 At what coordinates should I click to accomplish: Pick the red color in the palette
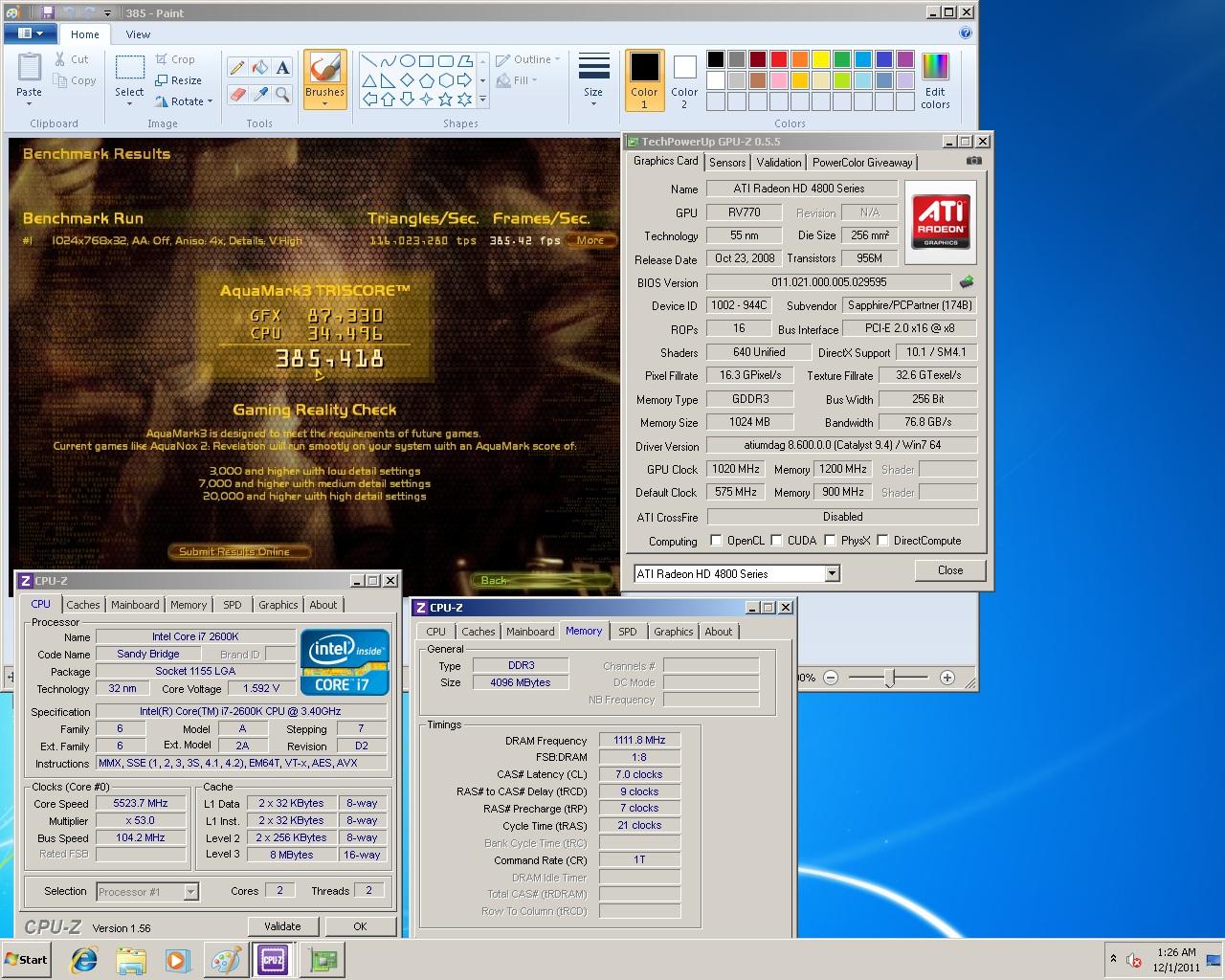[x=779, y=59]
